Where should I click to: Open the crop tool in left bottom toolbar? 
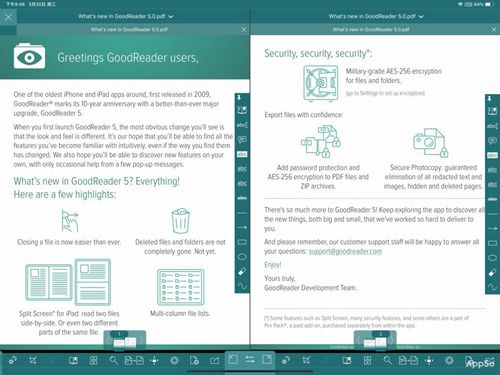[33, 360]
